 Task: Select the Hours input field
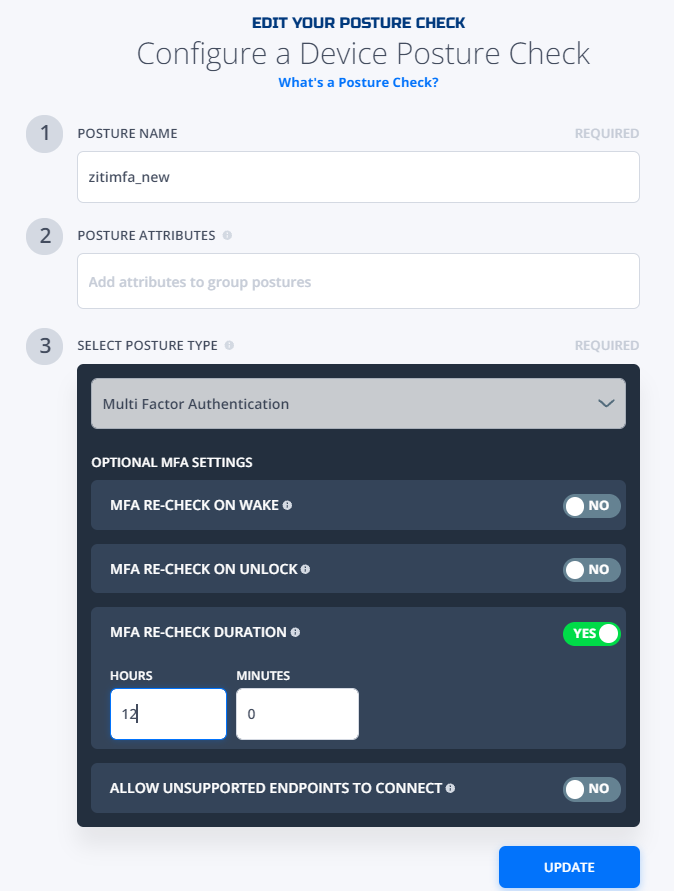[168, 714]
